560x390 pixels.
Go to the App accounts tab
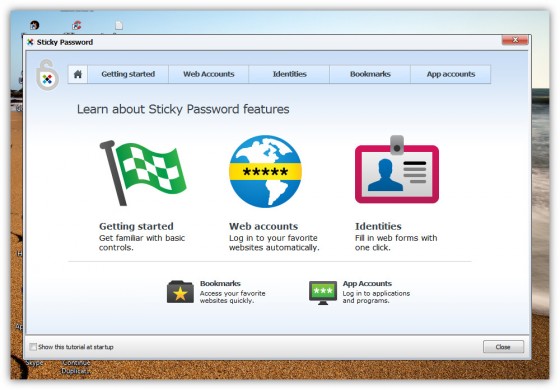pos(451,74)
